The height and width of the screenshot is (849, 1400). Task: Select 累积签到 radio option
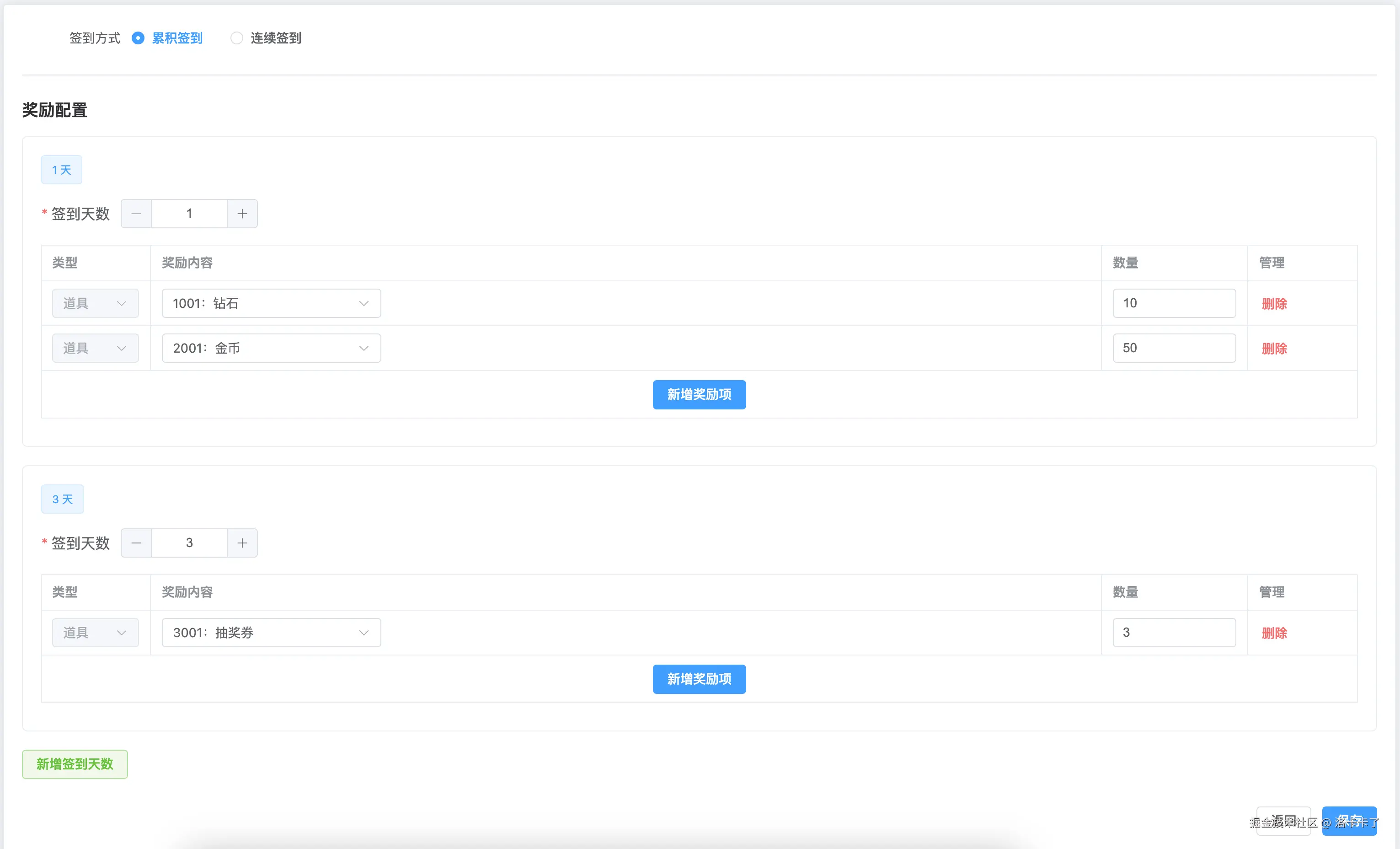(x=138, y=38)
